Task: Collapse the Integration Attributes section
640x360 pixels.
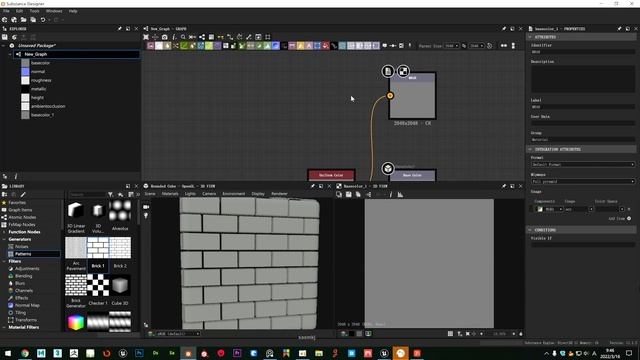Action: 530,149
